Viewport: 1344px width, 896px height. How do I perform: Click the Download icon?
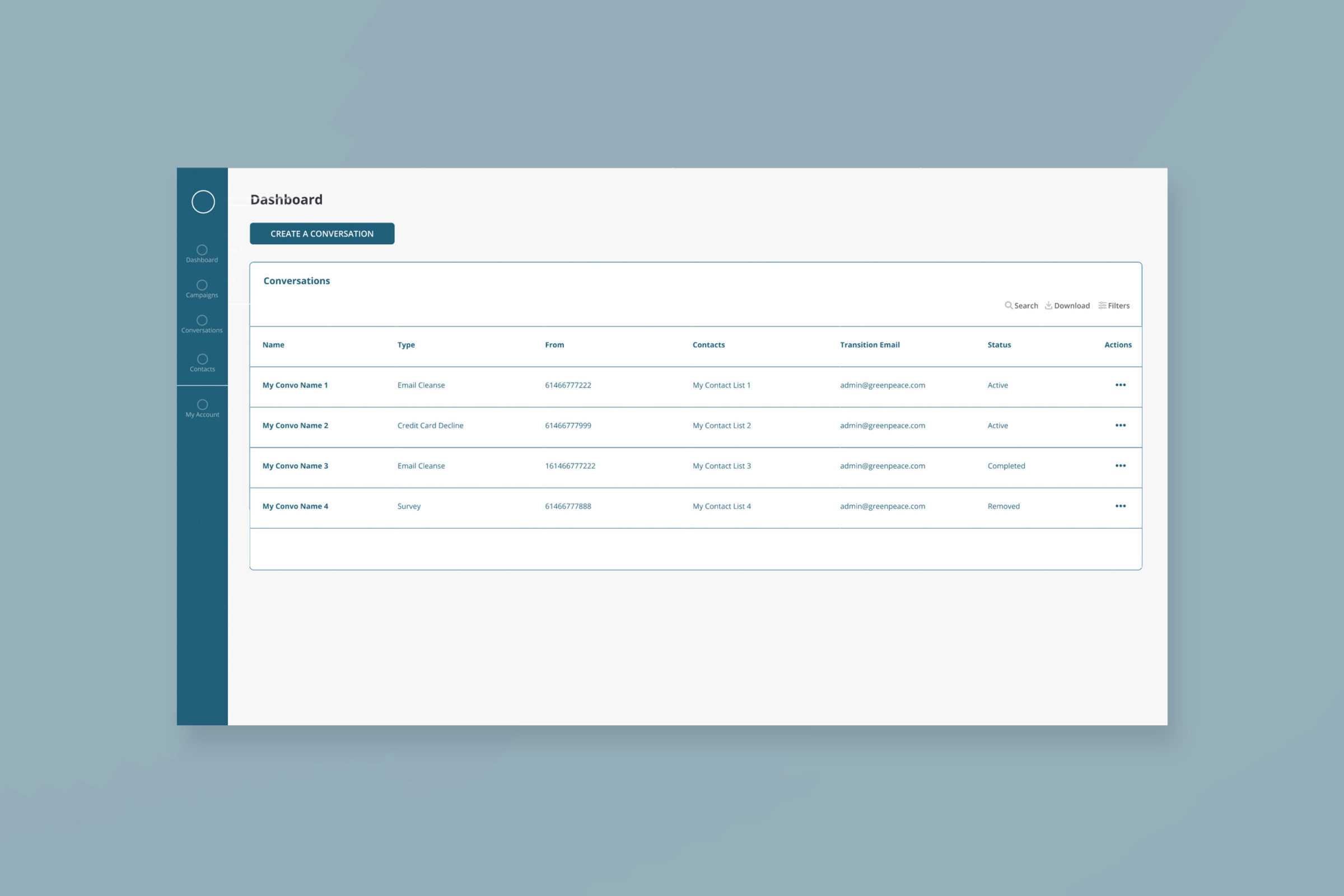point(1048,305)
